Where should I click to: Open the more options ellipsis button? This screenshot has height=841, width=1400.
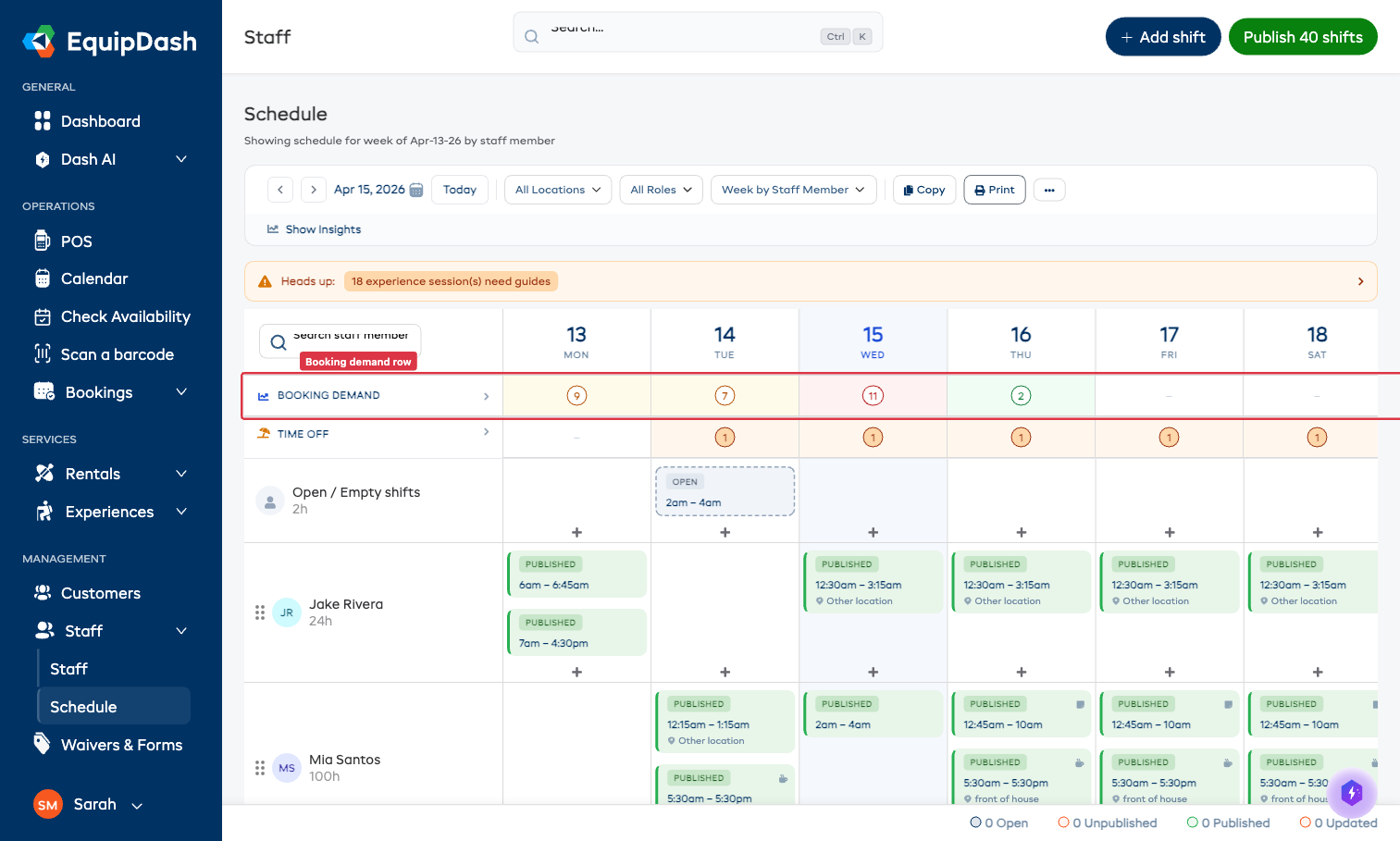pos(1049,190)
